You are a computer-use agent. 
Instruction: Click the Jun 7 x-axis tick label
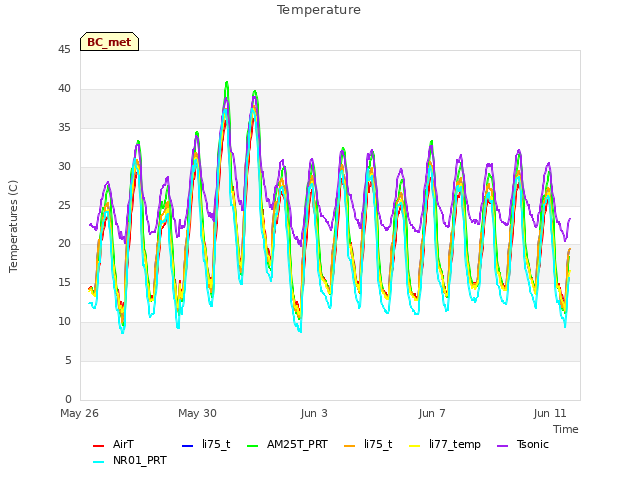tap(432, 413)
